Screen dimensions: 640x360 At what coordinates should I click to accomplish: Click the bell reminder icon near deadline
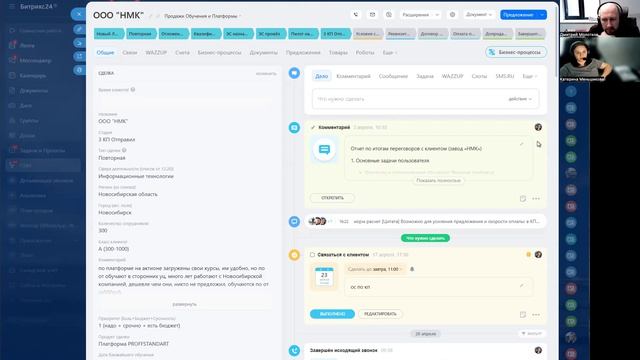[x=412, y=269]
